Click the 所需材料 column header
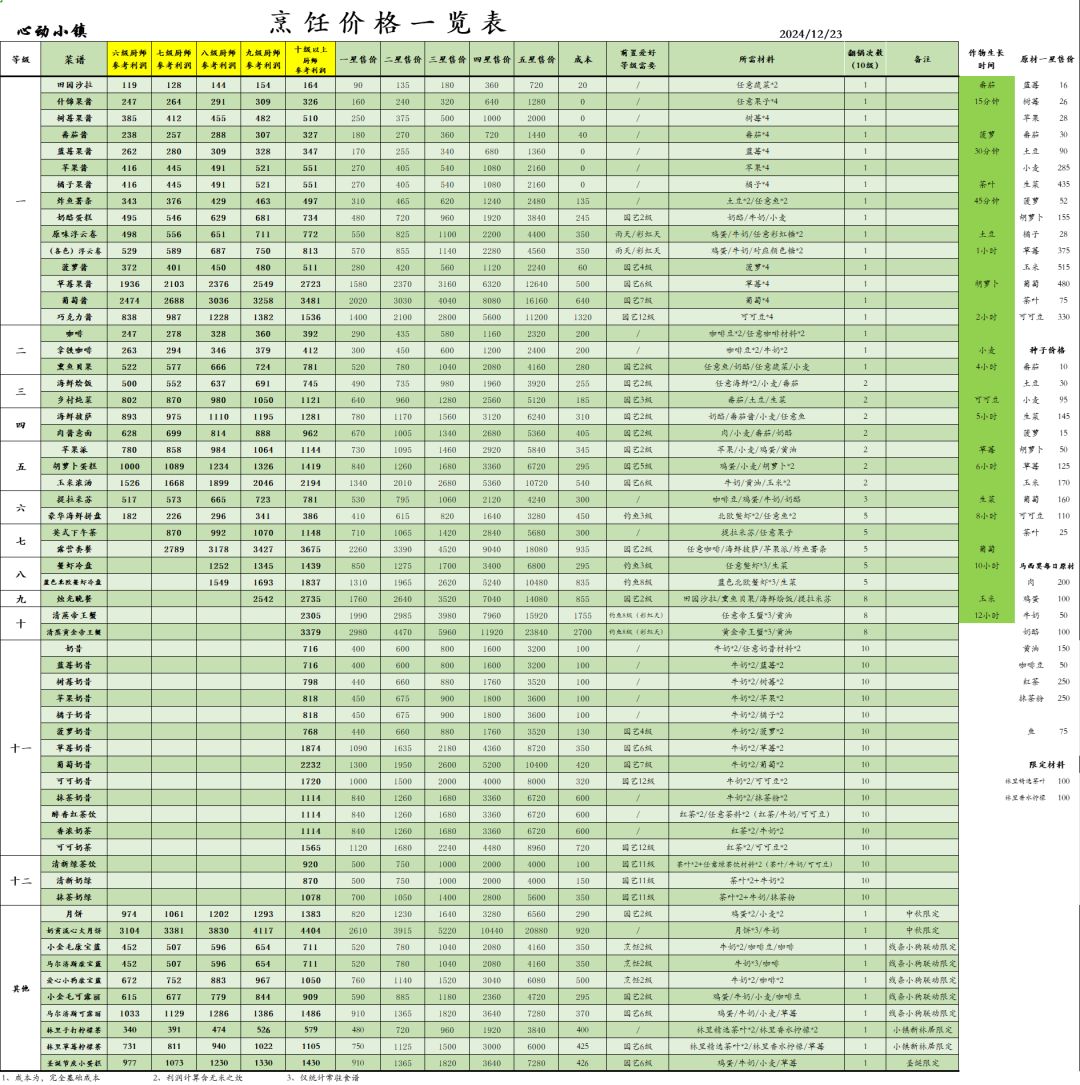This screenshot has height=1085, width=1080. (756, 60)
